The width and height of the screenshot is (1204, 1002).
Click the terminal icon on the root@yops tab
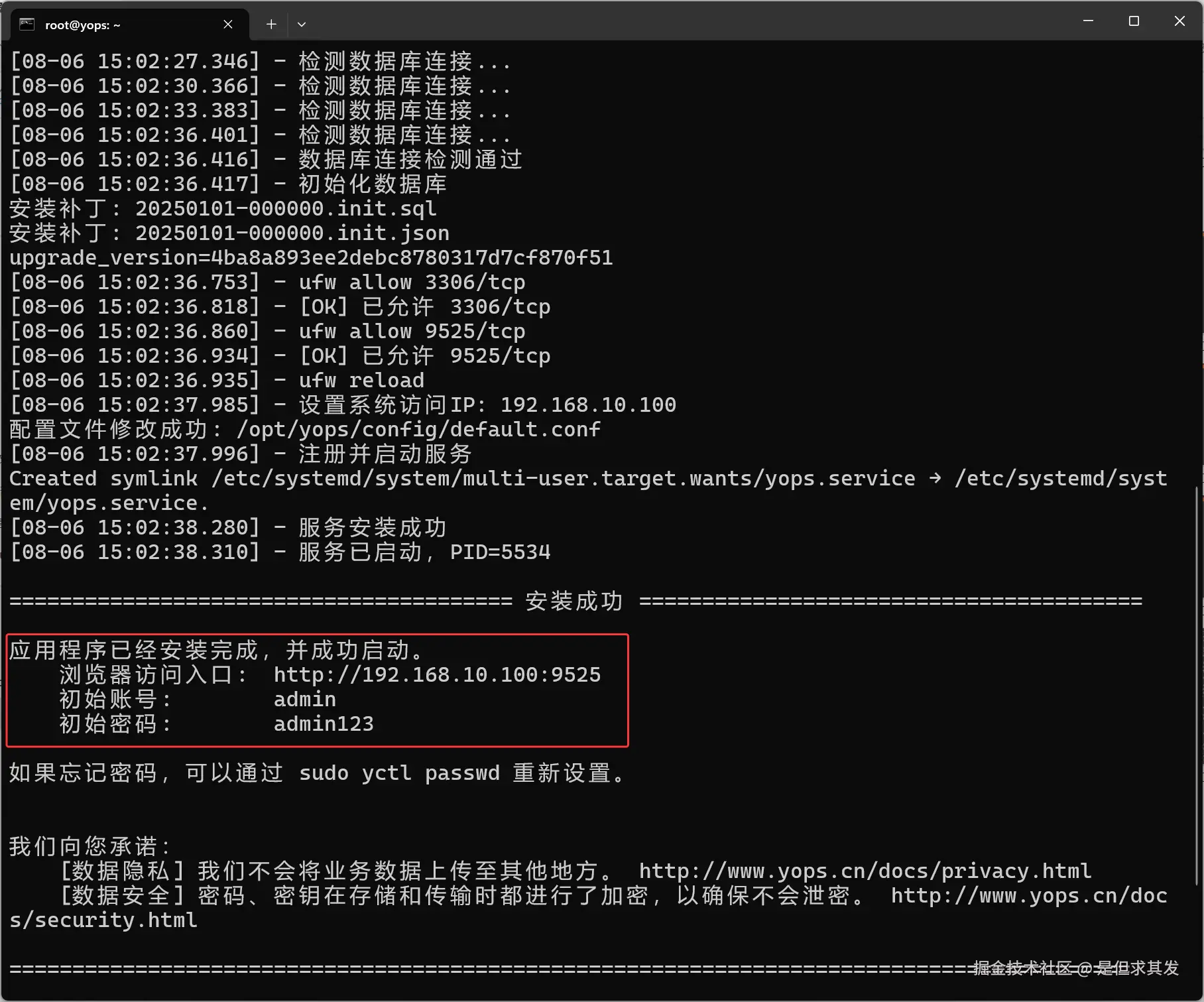click(x=27, y=24)
